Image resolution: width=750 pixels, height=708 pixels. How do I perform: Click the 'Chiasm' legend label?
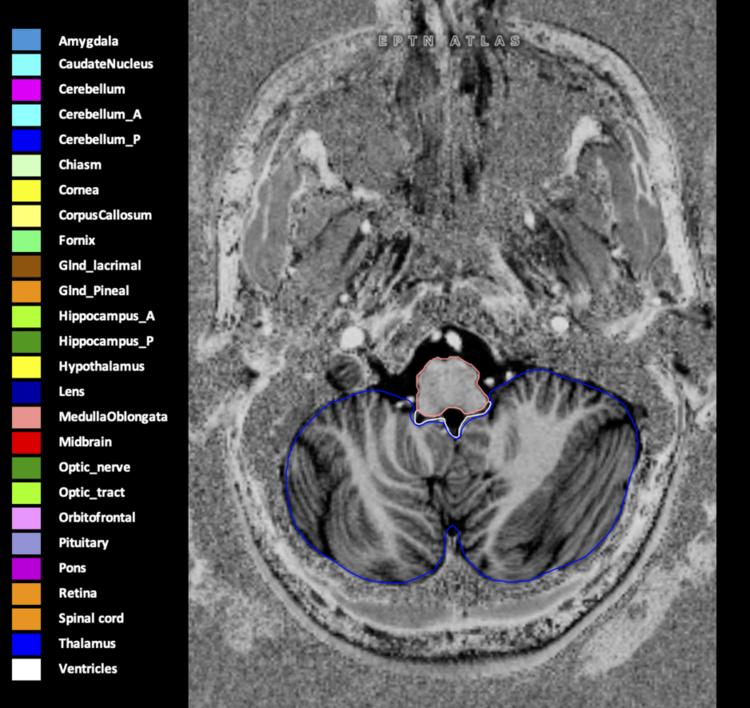tap(80, 165)
